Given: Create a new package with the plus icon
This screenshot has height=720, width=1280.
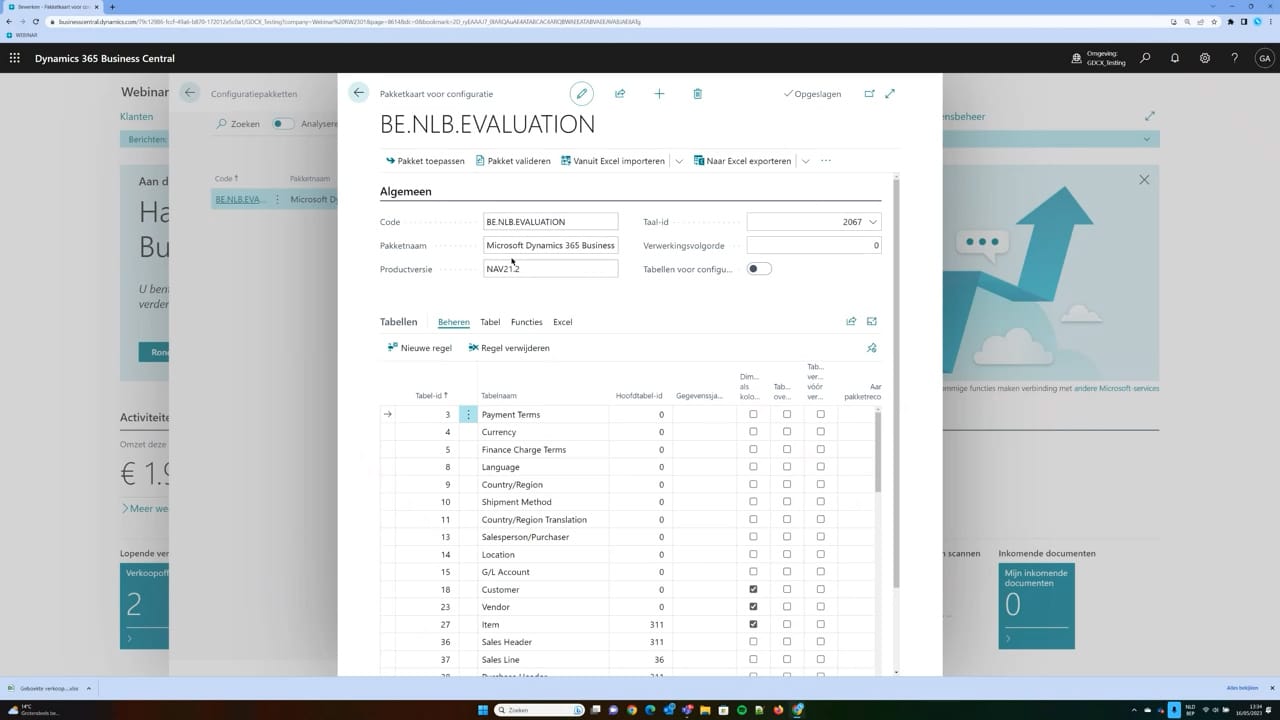Looking at the screenshot, I should [x=659, y=94].
